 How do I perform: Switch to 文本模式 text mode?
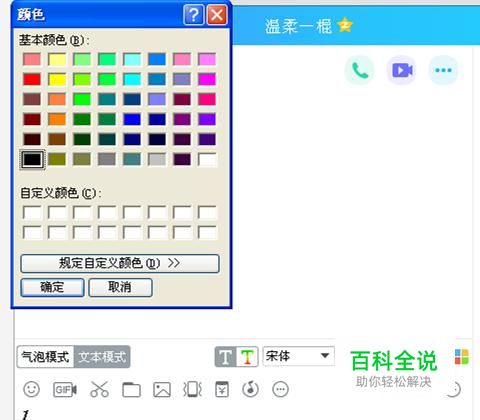point(102,357)
